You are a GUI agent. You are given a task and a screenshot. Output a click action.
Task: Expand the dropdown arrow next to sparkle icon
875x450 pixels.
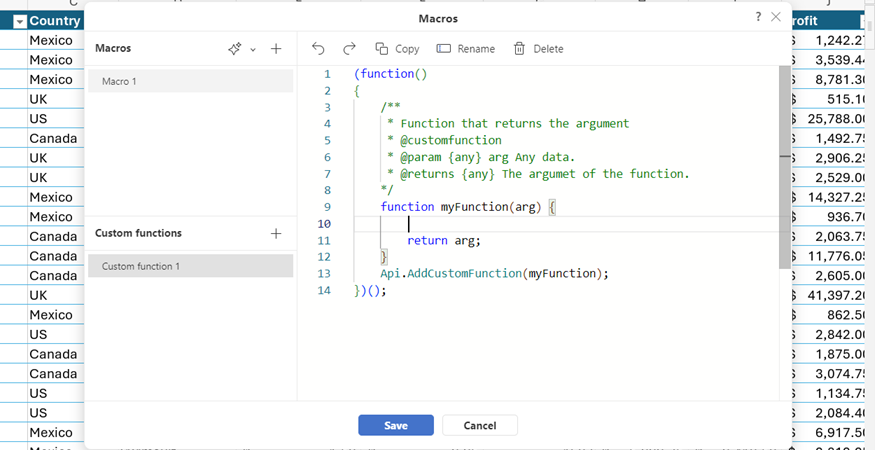click(253, 49)
